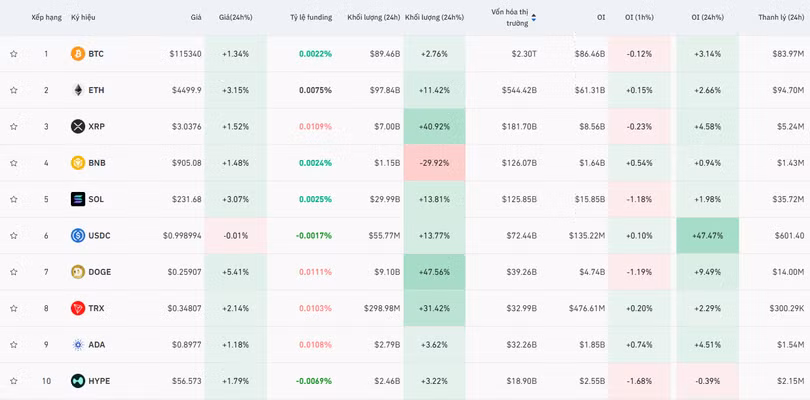This screenshot has width=810, height=400.
Task: Click the OI (24h) column header
Action: point(708,17)
